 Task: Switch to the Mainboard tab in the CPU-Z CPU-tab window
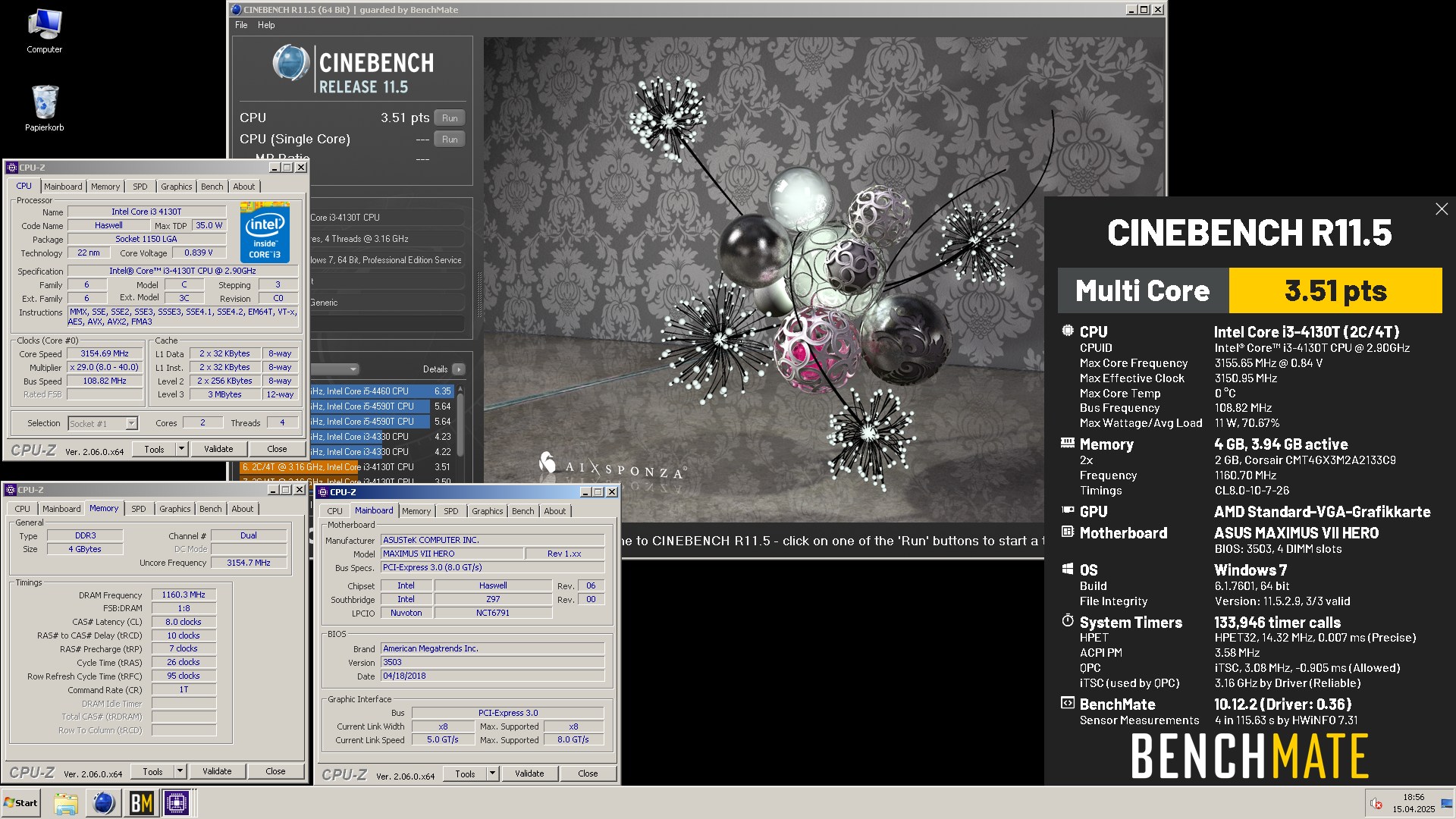click(x=63, y=187)
